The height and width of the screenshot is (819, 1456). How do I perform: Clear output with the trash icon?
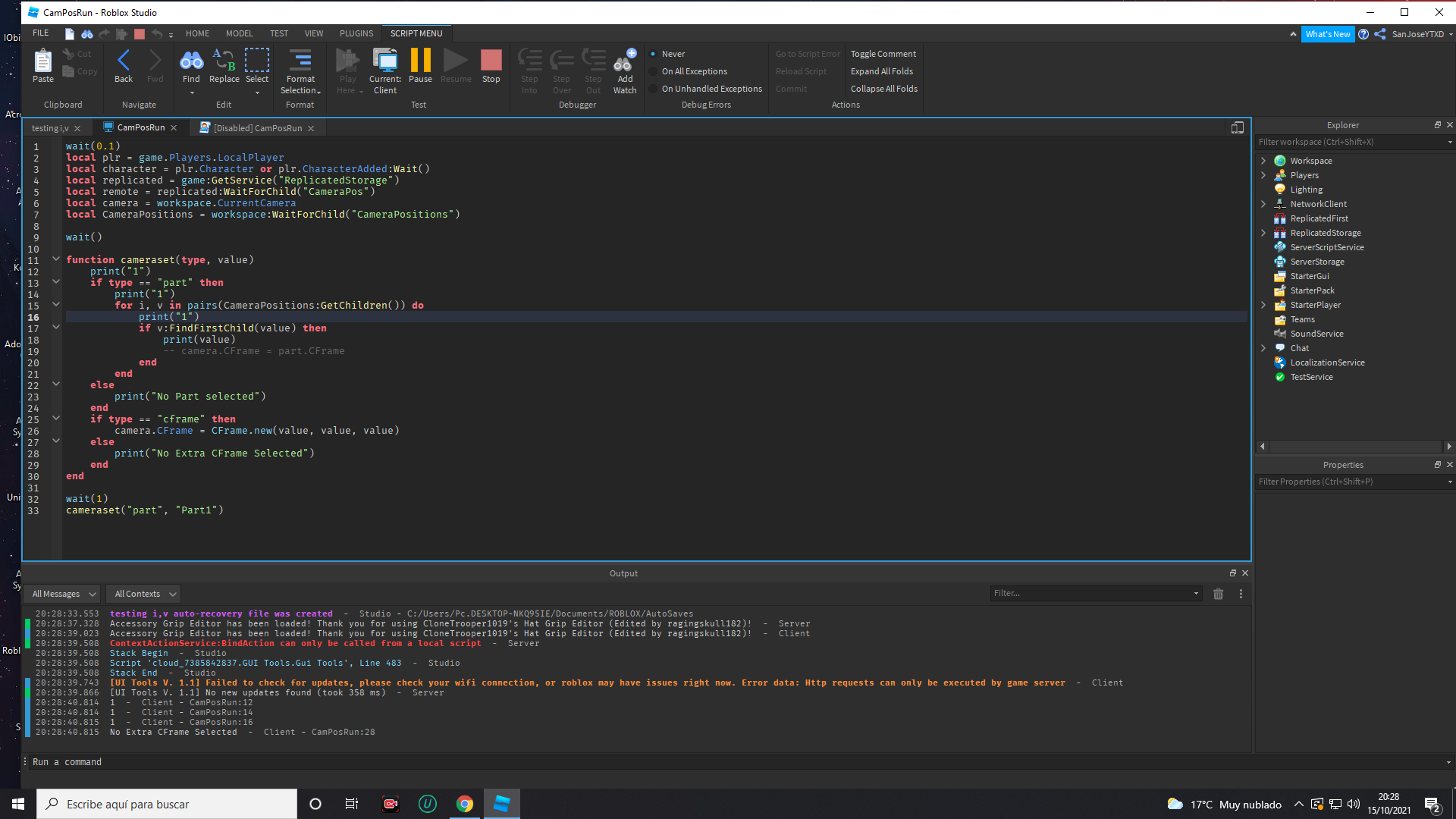[1218, 594]
